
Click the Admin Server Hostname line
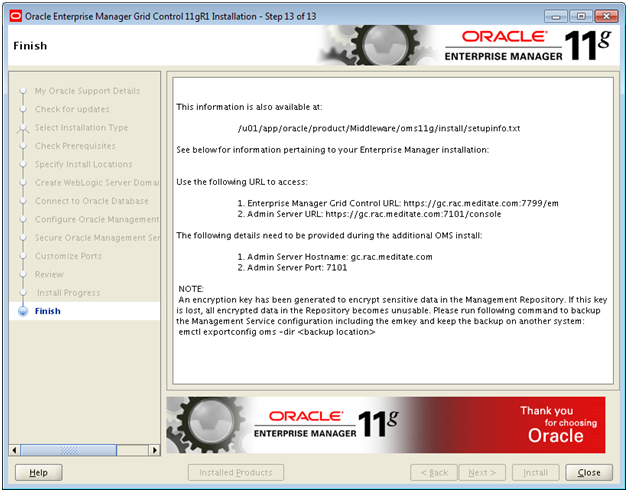(335, 257)
